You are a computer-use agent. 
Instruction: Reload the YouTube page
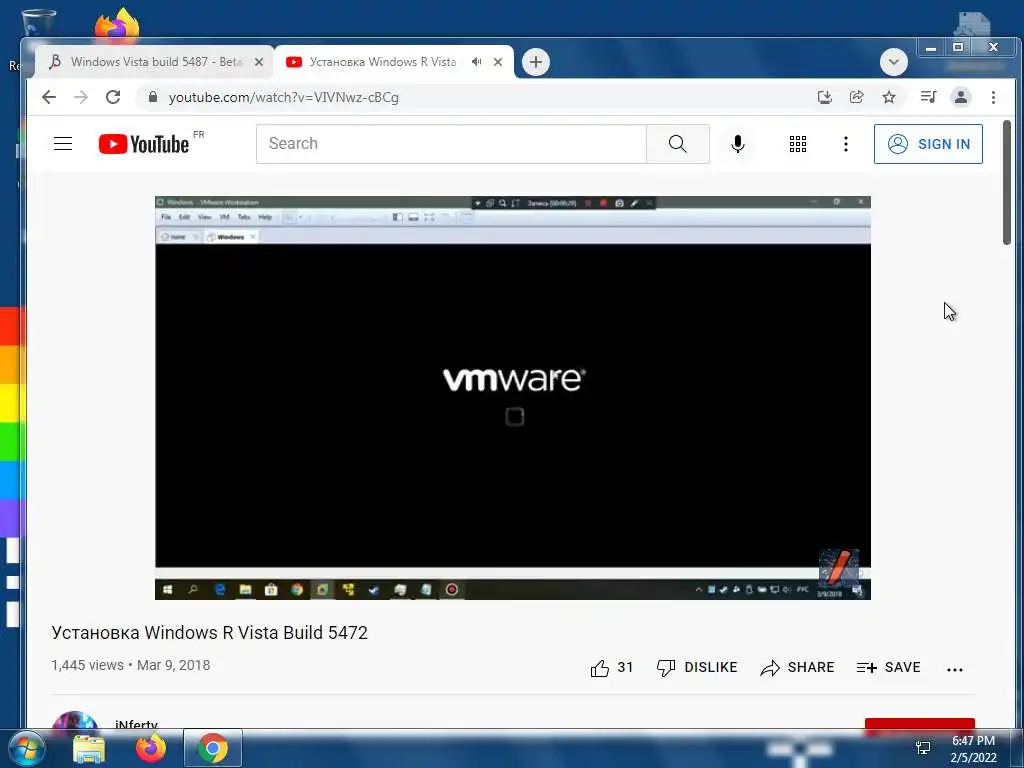(x=113, y=97)
